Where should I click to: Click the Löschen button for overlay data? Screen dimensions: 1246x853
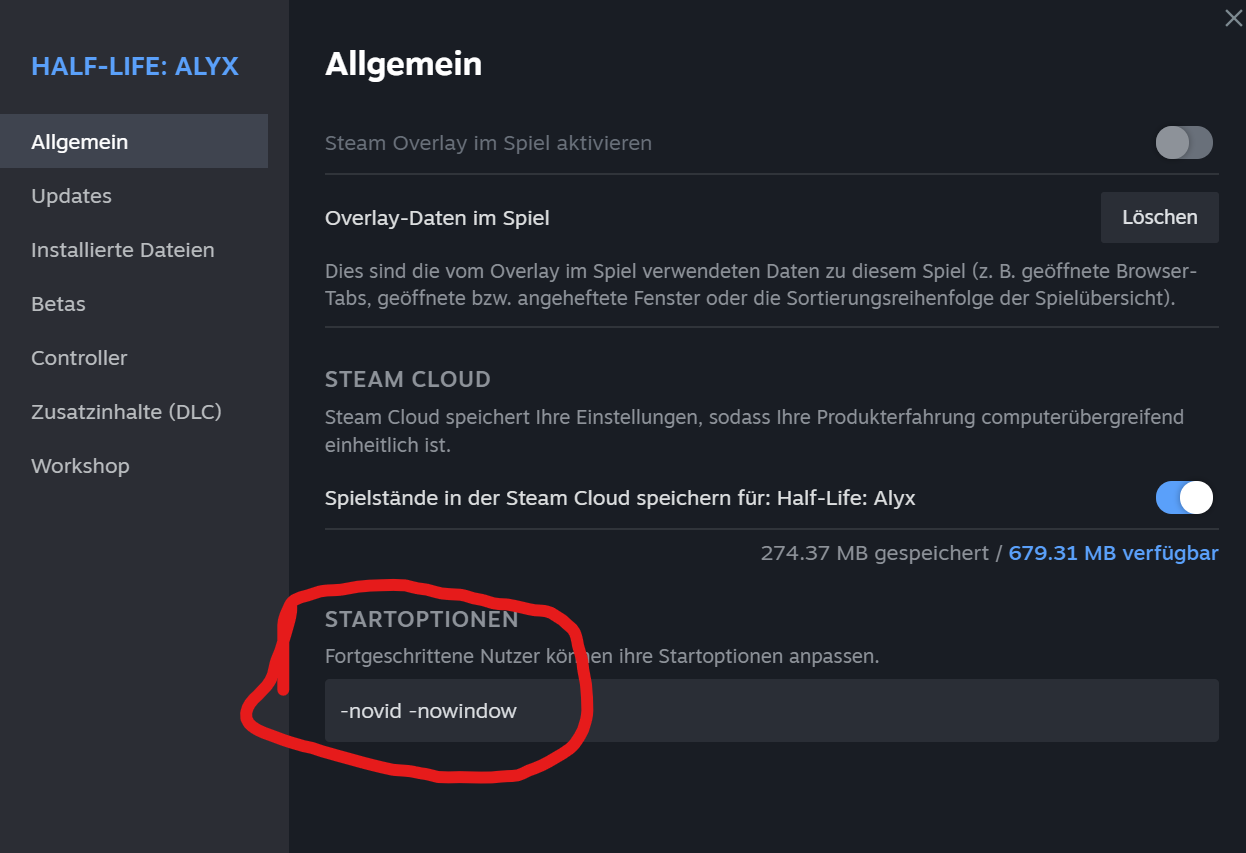pos(1160,217)
